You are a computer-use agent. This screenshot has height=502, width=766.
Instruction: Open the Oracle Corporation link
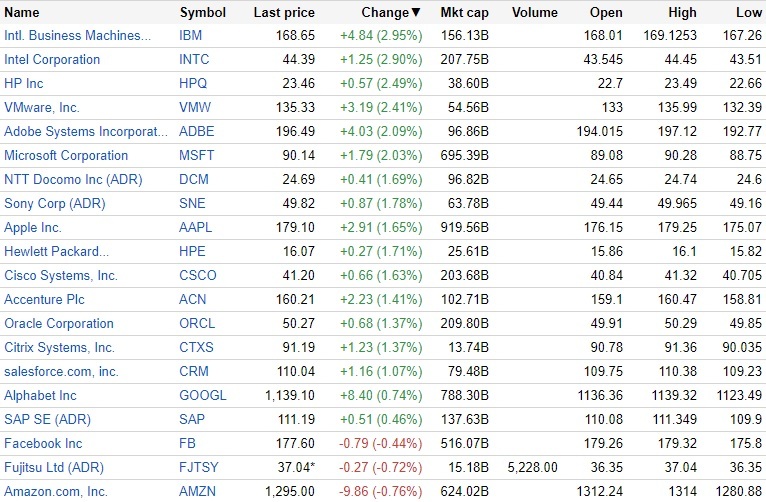[59, 323]
